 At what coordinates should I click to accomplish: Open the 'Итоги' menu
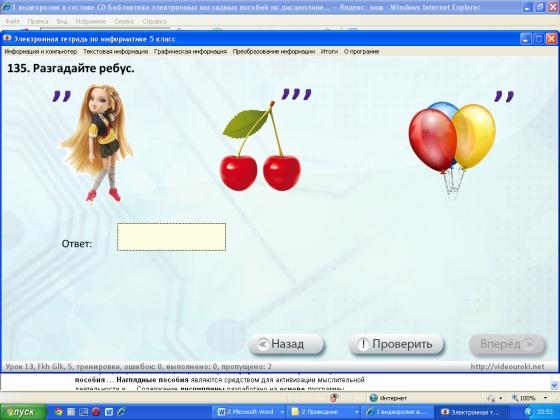click(329, 51)
